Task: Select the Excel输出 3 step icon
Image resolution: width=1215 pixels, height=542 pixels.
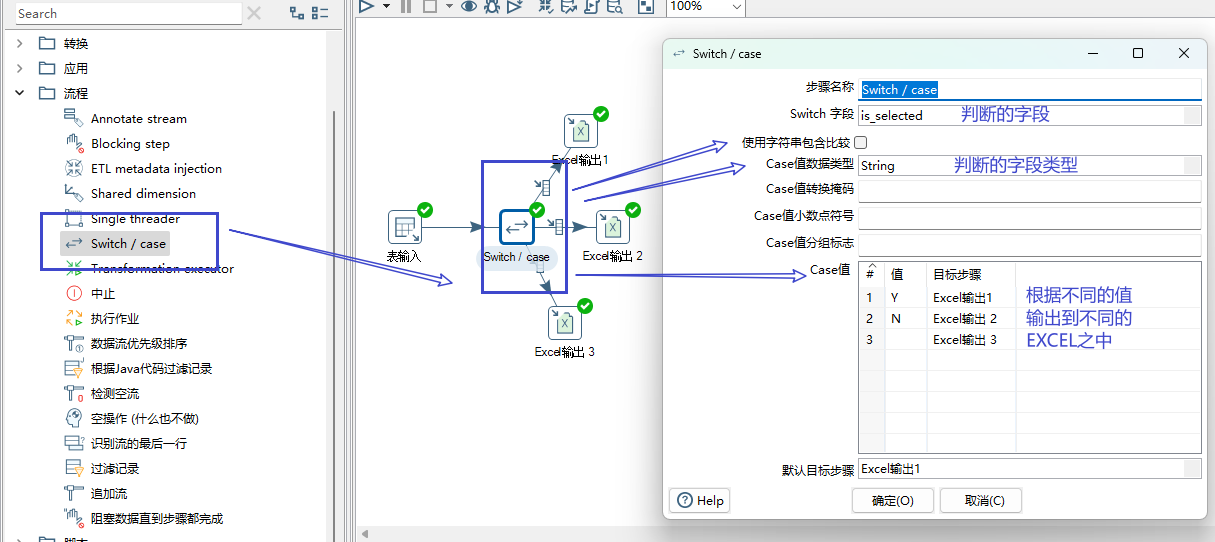Action: (564, 323)
